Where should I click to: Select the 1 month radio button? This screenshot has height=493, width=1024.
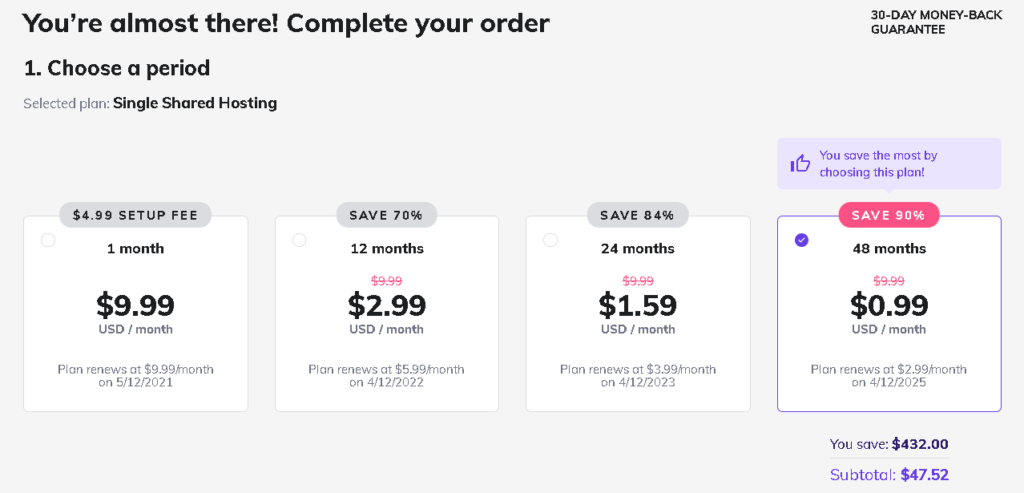(x=48, y=240)
